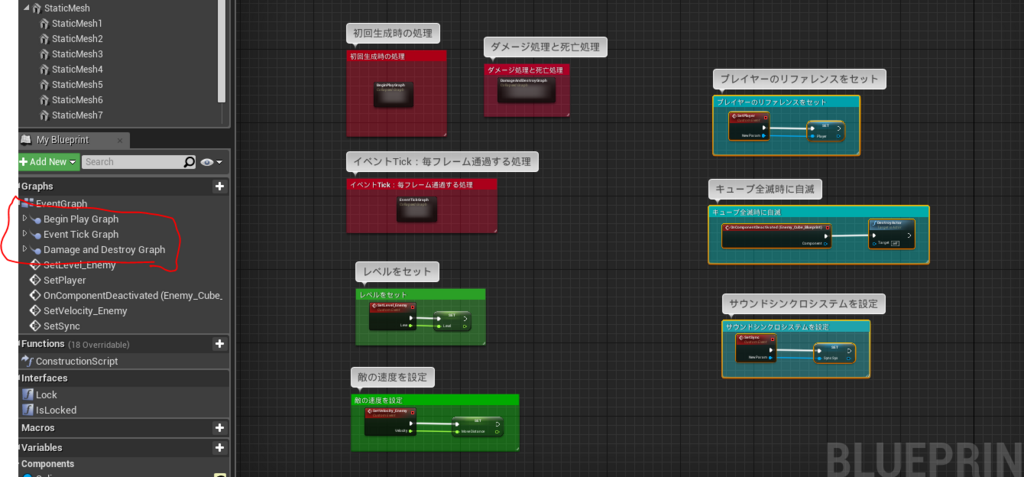Click the 初回生成時の処理 comment header
Screen dimensions: 1024x477
(396, 56)
